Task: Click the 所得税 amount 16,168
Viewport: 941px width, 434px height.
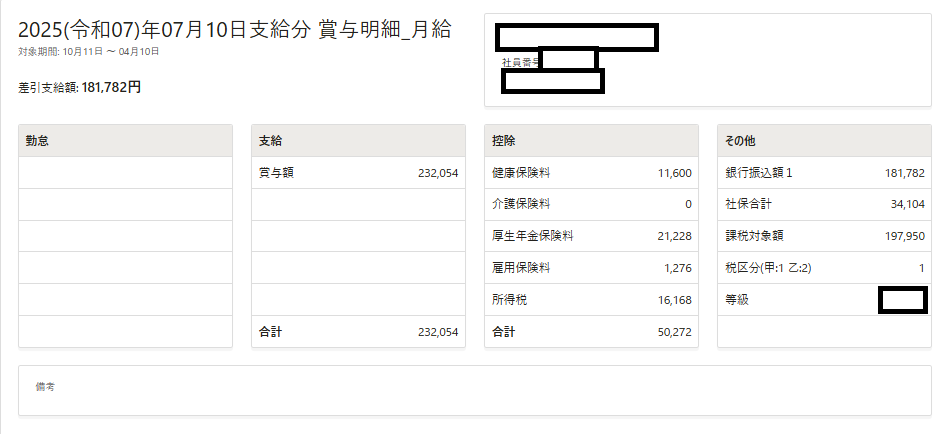Action: (x=674, y=299)
